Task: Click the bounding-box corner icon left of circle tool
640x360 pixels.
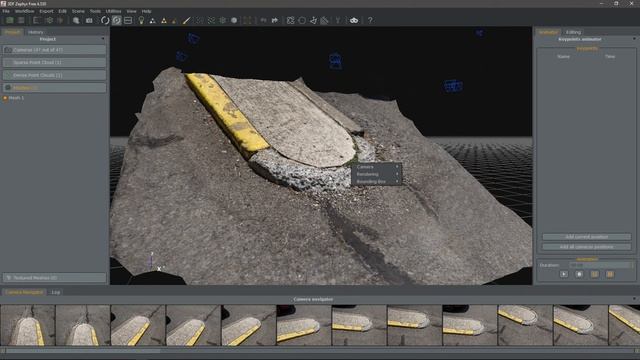Action: (290, 20)
